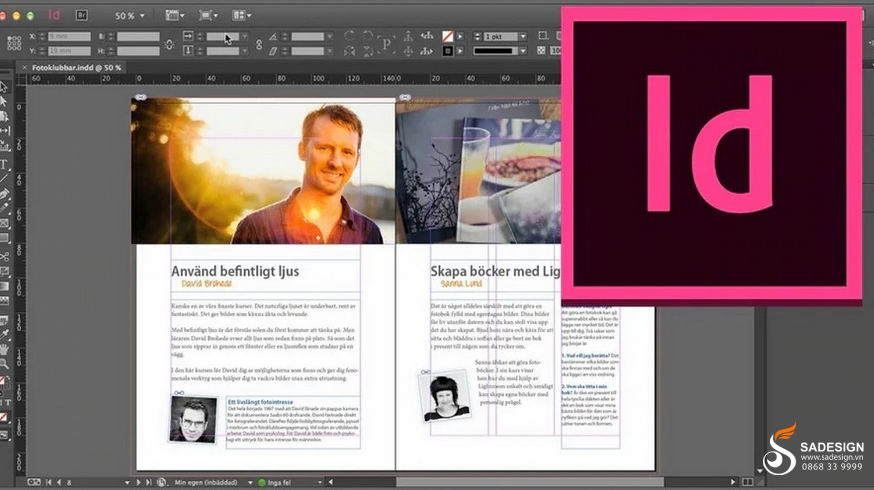Select the Rectangle Frame tool

coord(4,223)
